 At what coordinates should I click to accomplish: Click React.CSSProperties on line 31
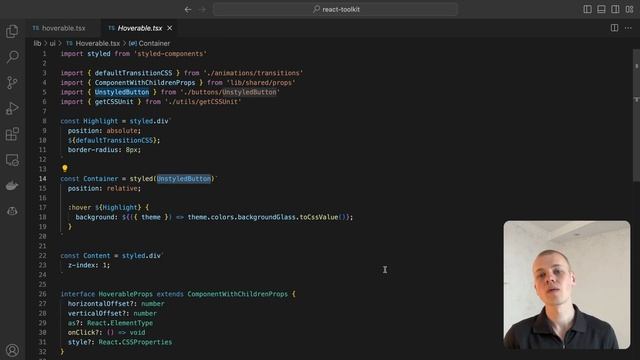pos(135,342)
